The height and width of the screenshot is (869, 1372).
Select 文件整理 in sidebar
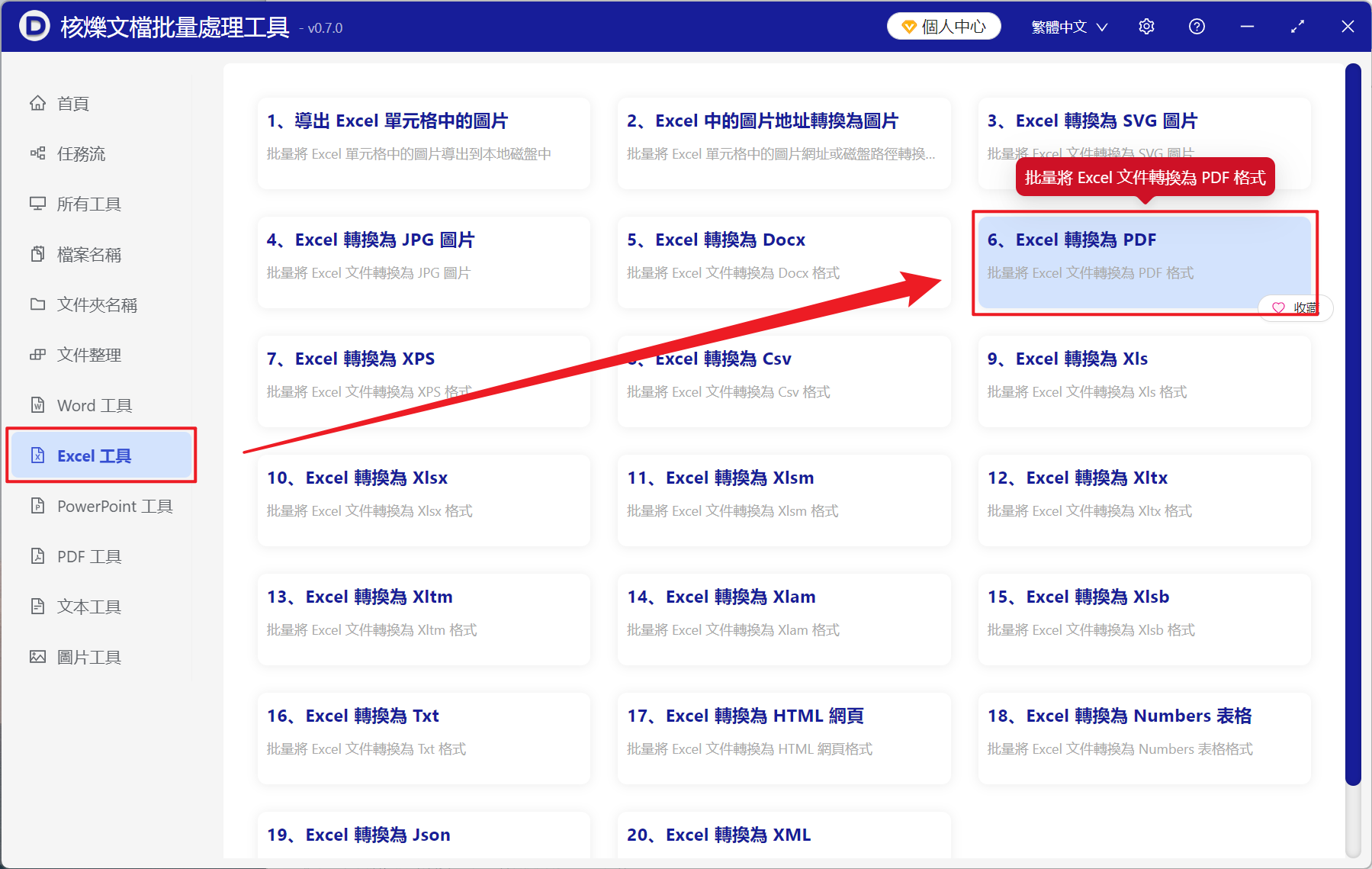(x=101, y=355)
